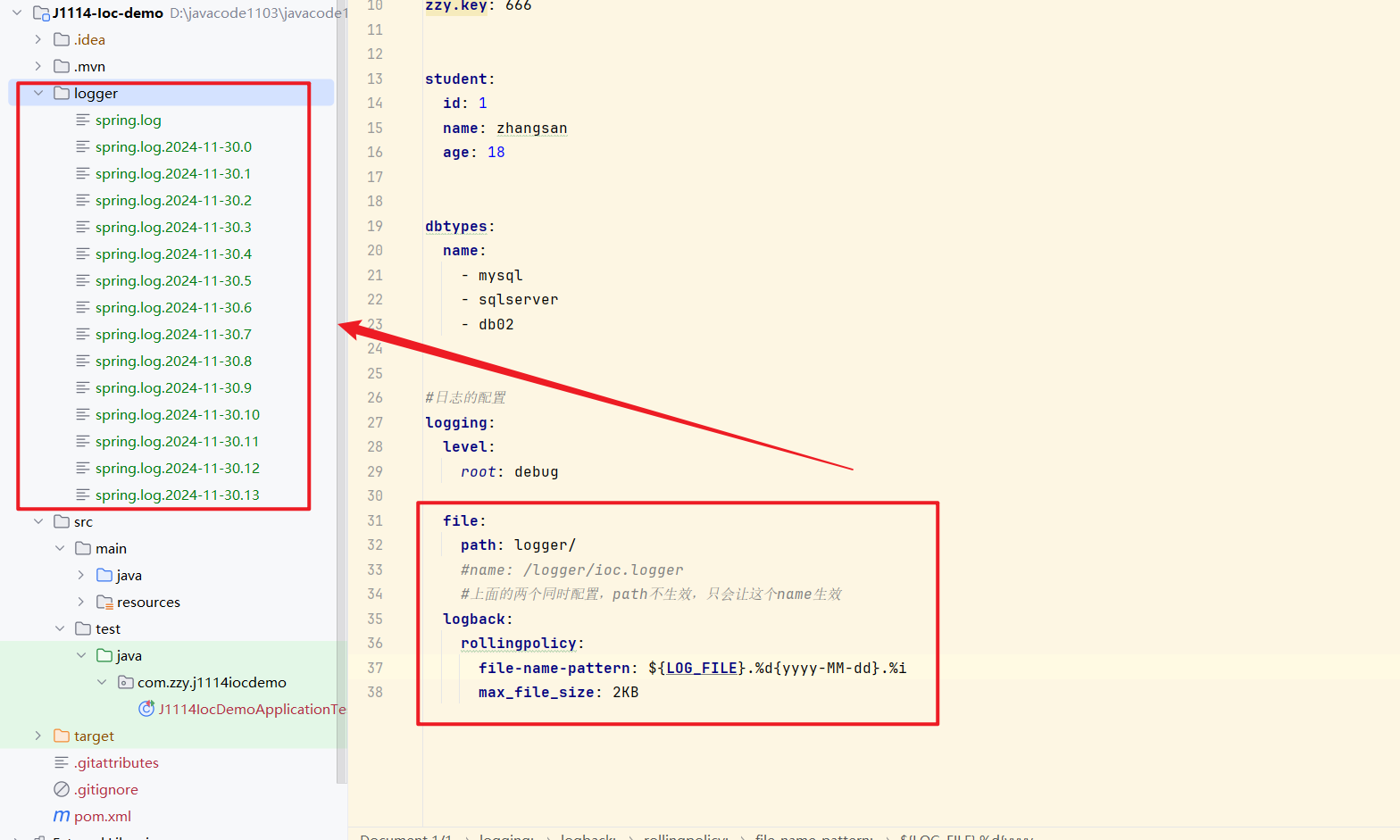1400x840 pixels.
Task: Click the orange target folder icon
Action: pyautogui.click(x=62, y=736)
